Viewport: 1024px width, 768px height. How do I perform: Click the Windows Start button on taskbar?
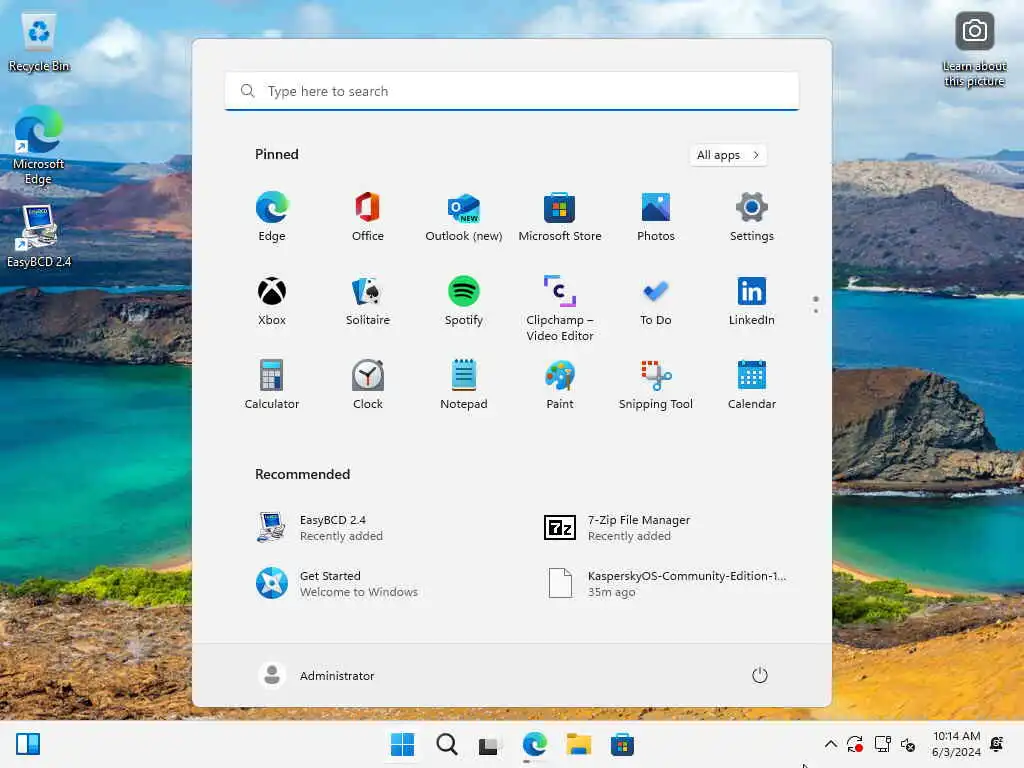click(402, 744)
